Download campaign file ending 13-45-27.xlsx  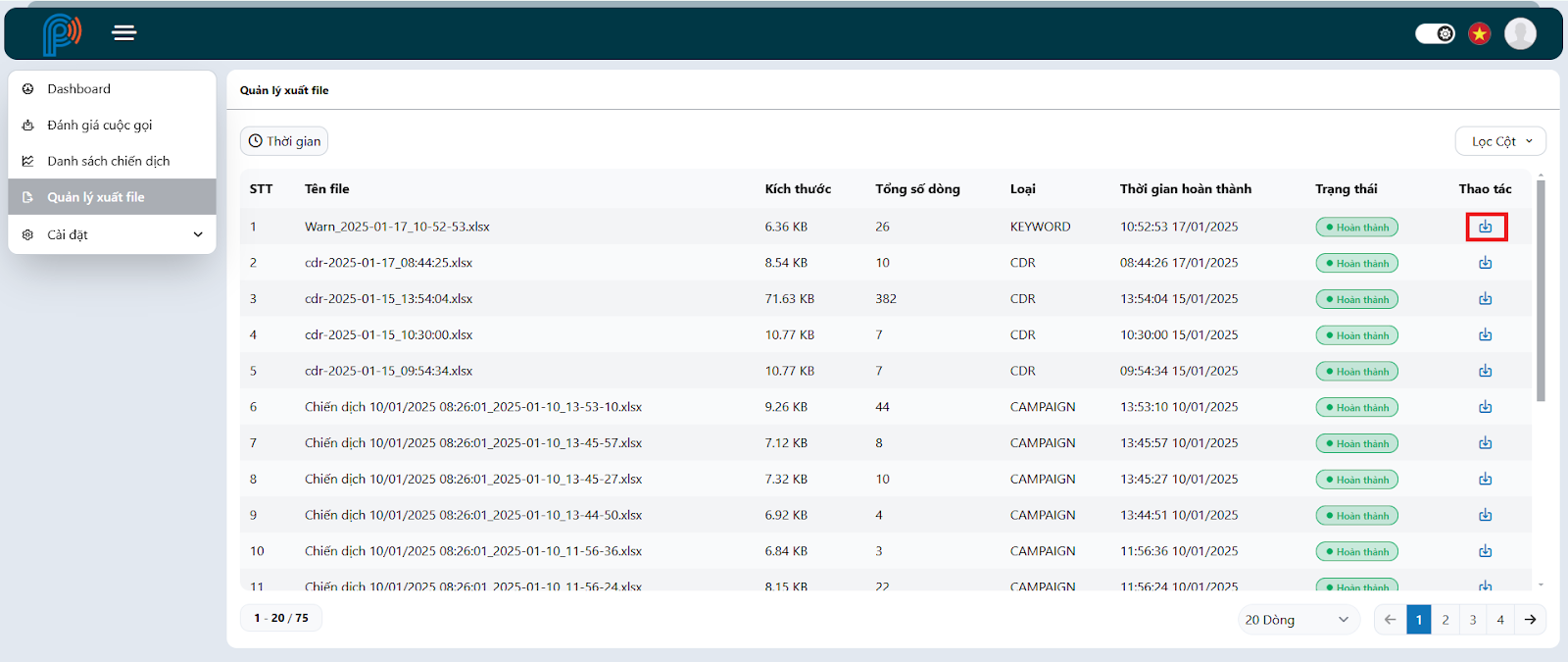click(1486, 479)
